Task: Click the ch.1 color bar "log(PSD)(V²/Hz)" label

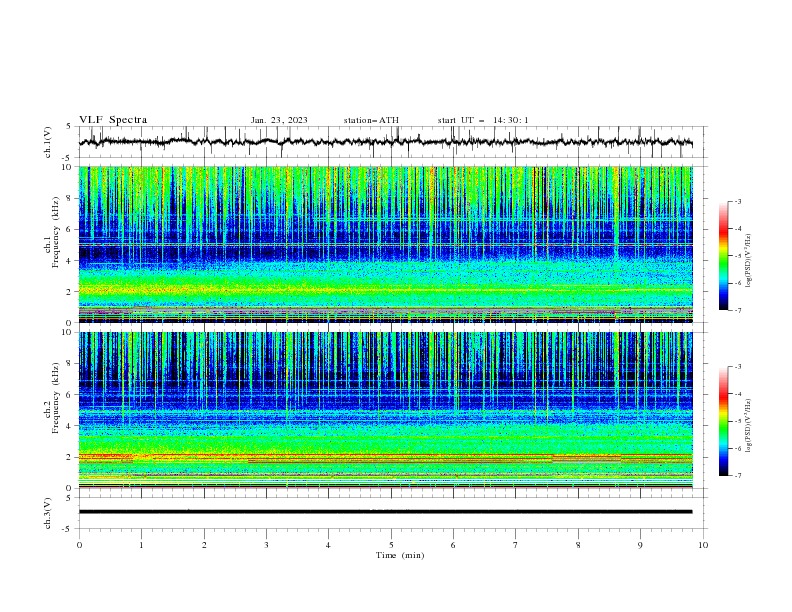Action: (749, 260)
